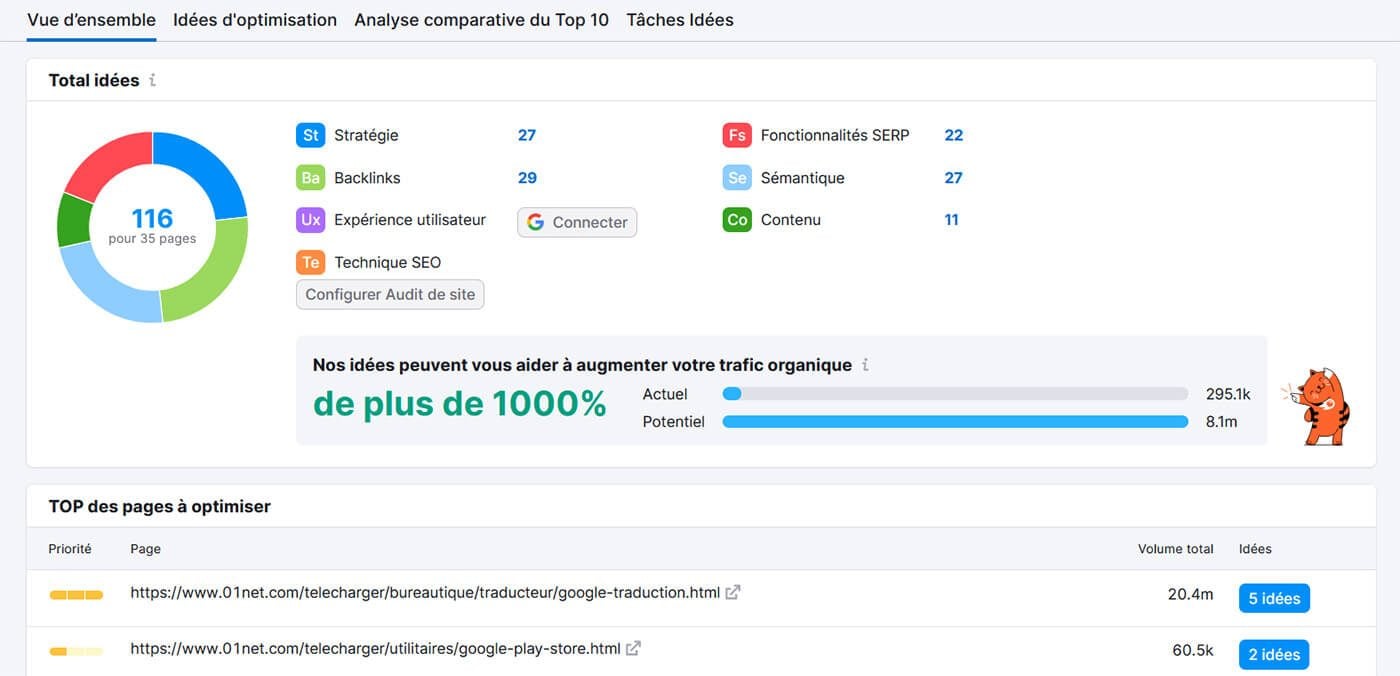Click the 60.5k volume value

(1193, 650)
